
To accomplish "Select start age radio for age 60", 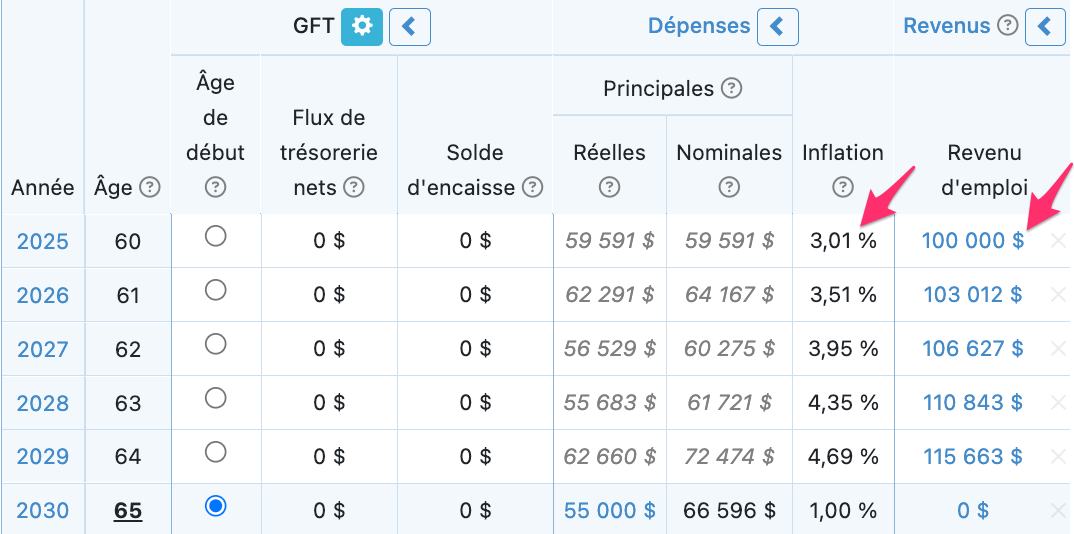I will coord(215,237).
